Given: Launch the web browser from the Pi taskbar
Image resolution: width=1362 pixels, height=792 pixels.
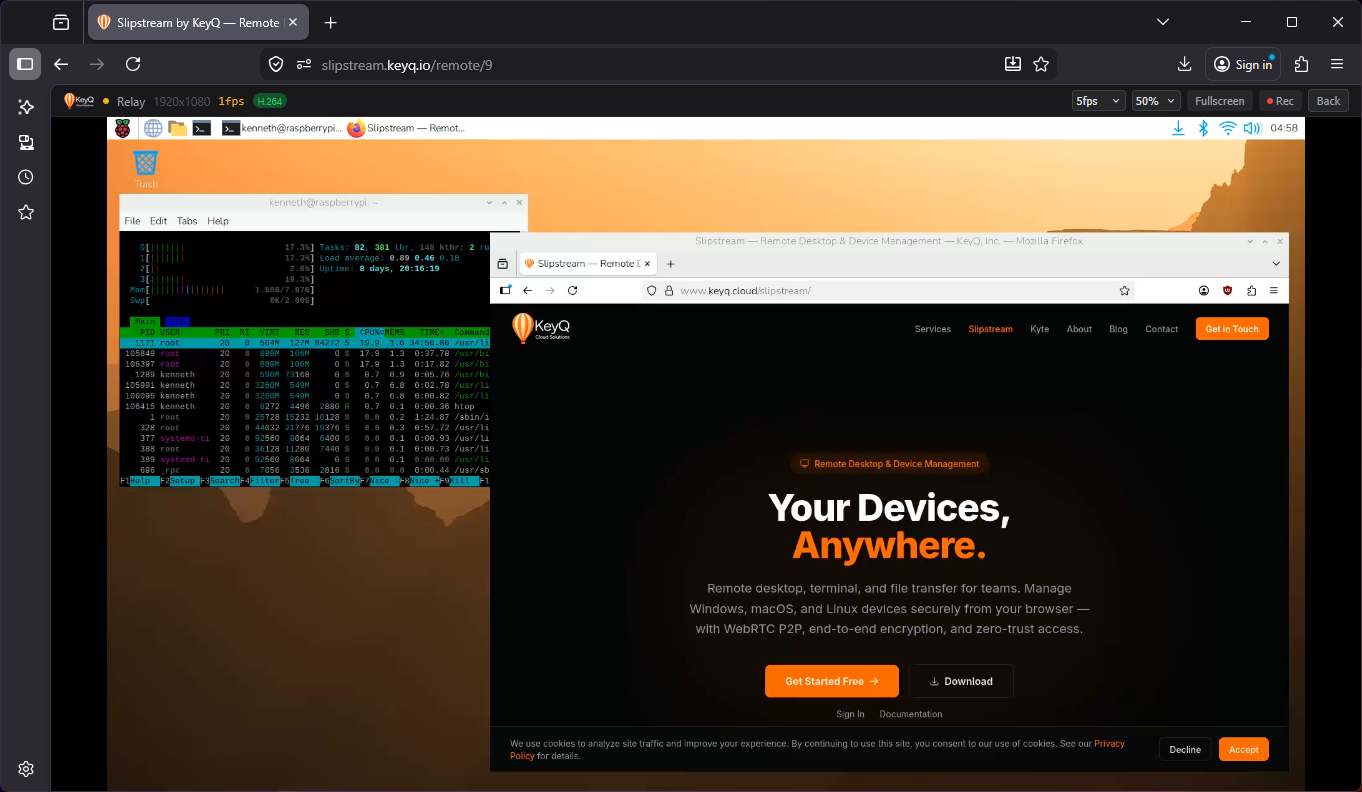Looking at the screenshot, I should [x=152, y=127].
